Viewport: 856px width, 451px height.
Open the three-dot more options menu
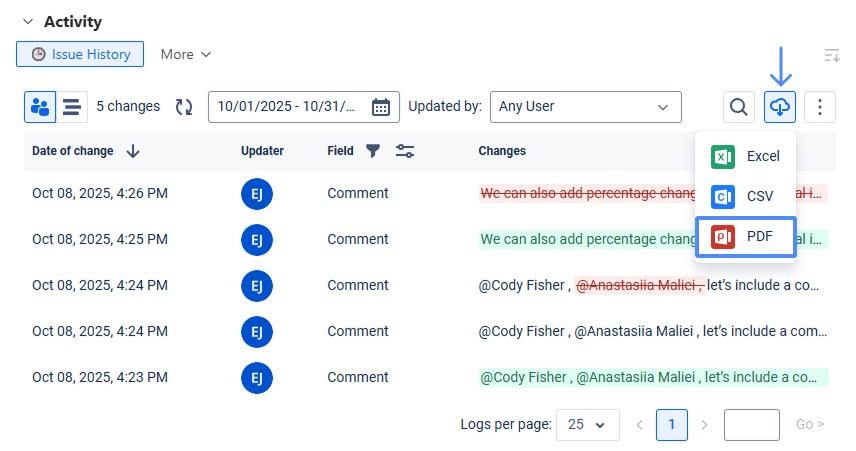pos(820,107)
